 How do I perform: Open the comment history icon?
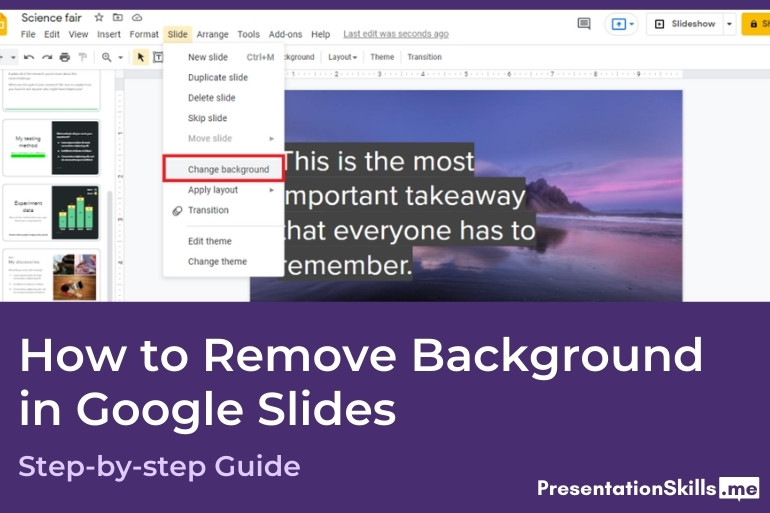584,24
